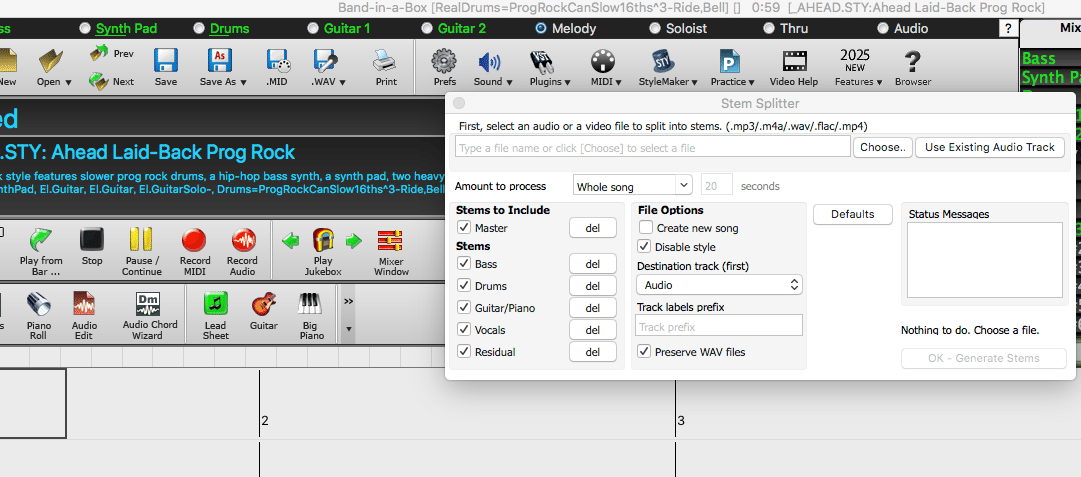
Task: Click Pause / Continue button
Action: [x=142, y=252]
